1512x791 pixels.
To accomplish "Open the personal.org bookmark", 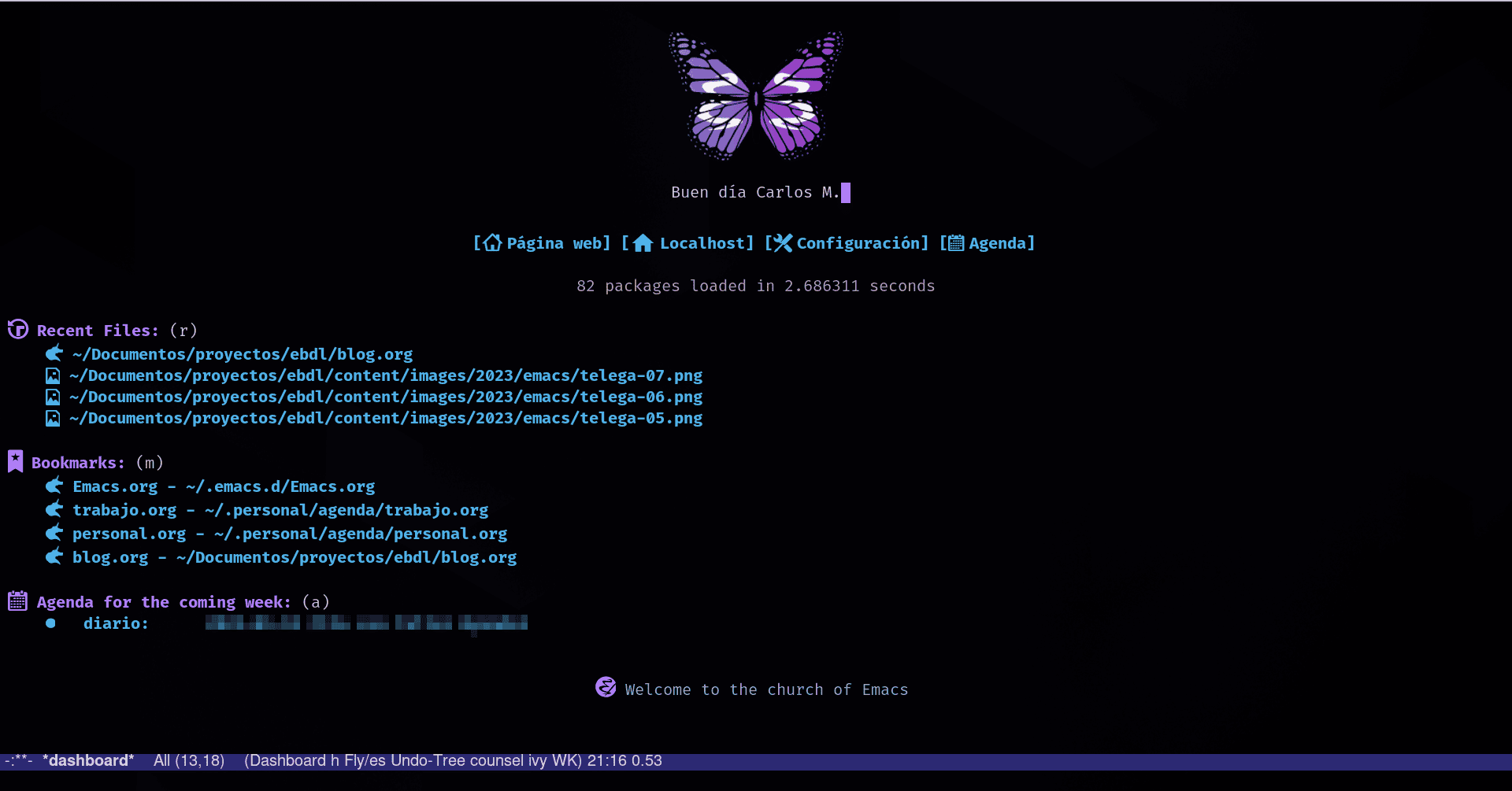I will click(290, 534).
